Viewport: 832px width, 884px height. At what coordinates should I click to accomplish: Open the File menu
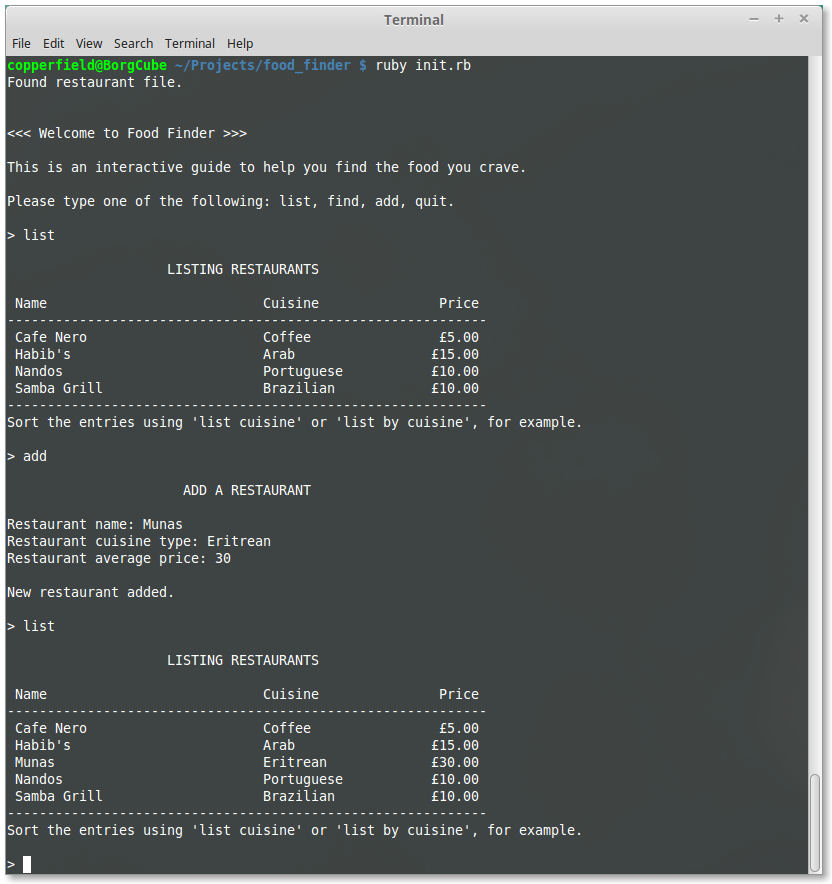click(21, 43)
